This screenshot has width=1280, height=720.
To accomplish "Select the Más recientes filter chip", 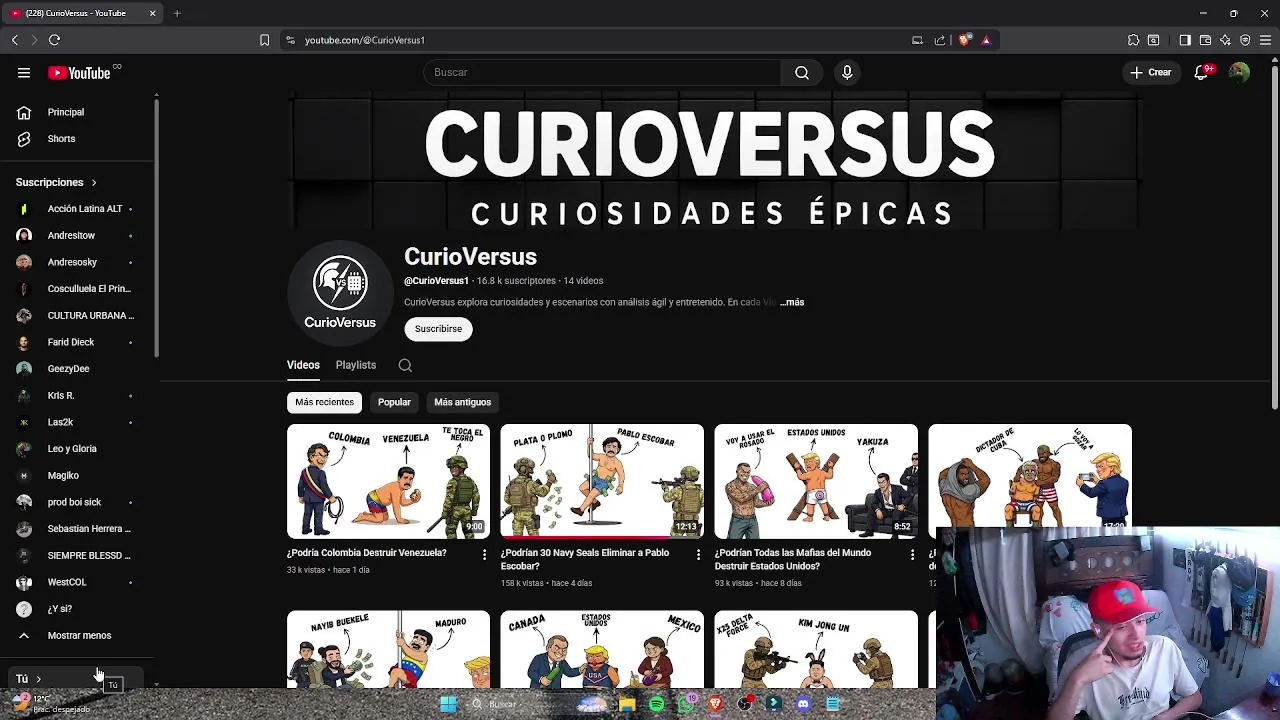I will point(324,402).
